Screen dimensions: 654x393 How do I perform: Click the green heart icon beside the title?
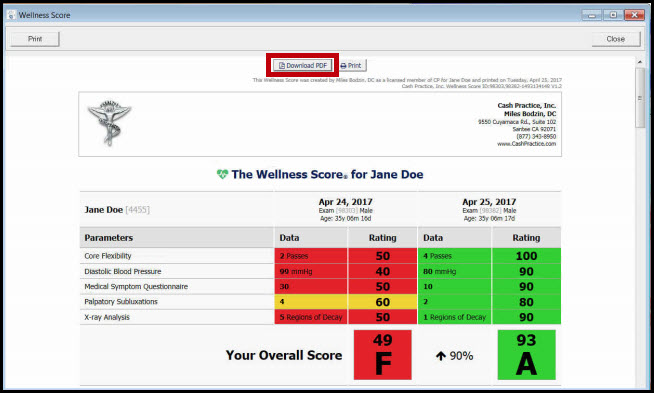point(222,174)
